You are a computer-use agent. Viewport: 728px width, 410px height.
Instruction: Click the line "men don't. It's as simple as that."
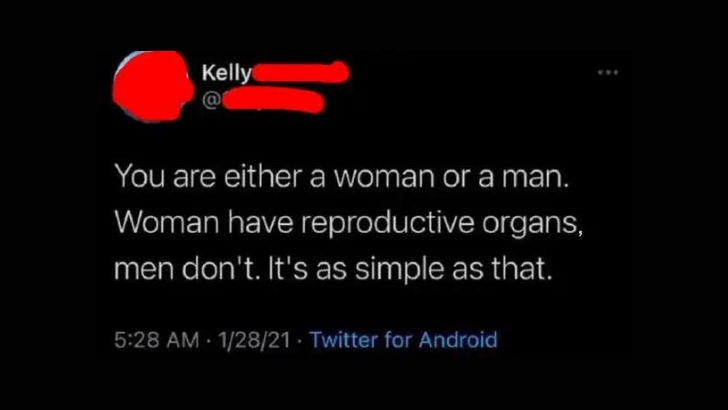click(332, 270)
